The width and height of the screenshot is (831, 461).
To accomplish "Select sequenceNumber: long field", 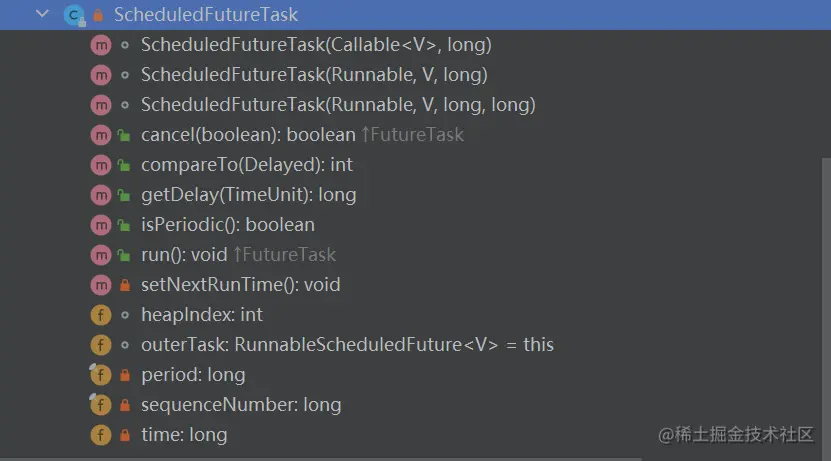I will pyautogui.click(x=240, y=405).
